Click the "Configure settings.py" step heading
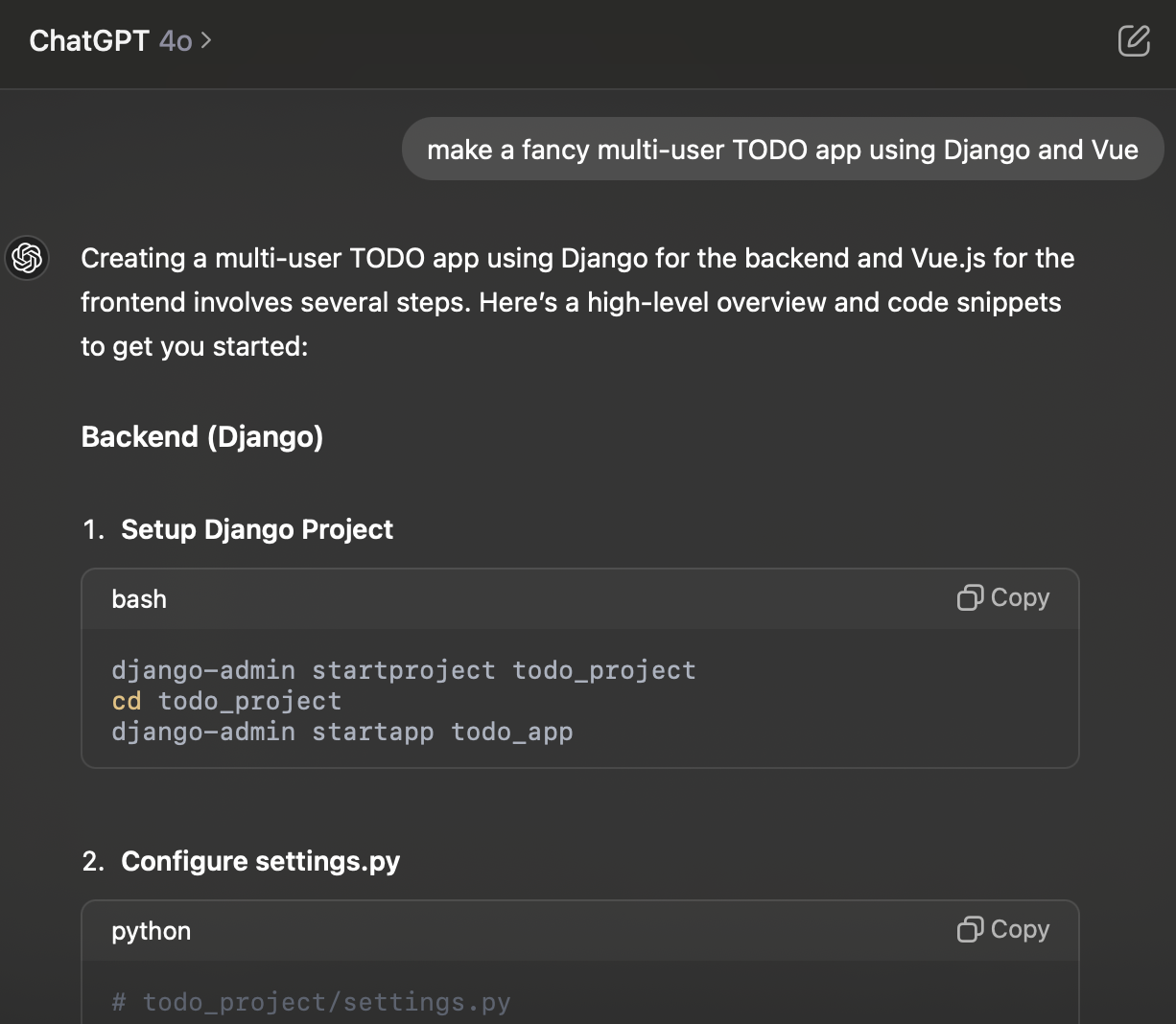The image size is (1176, 1024). point(260,861)
